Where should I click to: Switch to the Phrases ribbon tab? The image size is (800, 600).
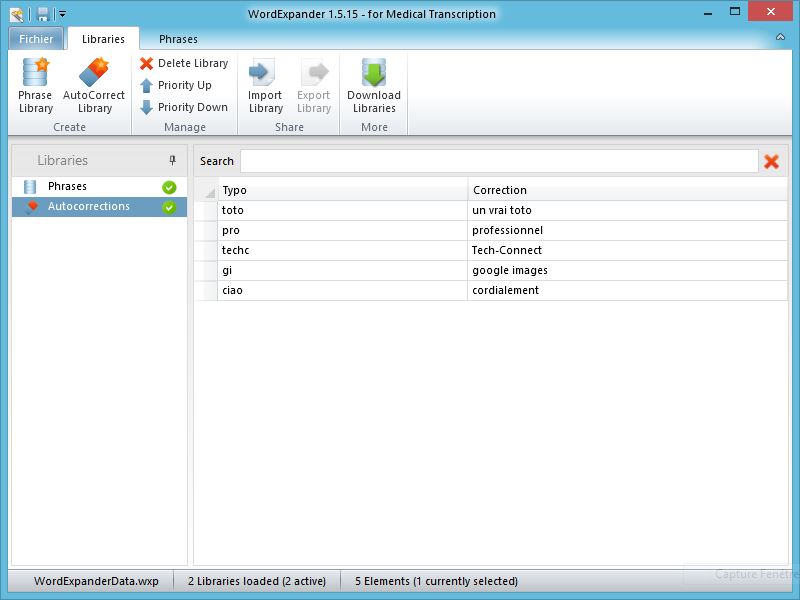tap(178, 39)
